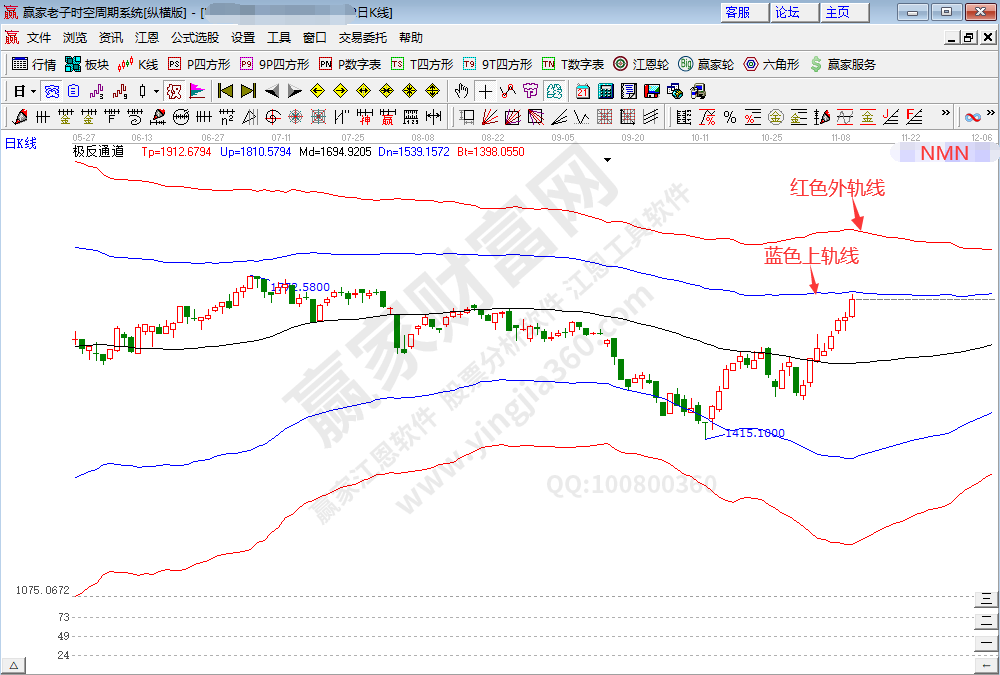Open the 公式选股 menu
The image size is (1000, 675).
pyautogui.click(x=194, y=38)
